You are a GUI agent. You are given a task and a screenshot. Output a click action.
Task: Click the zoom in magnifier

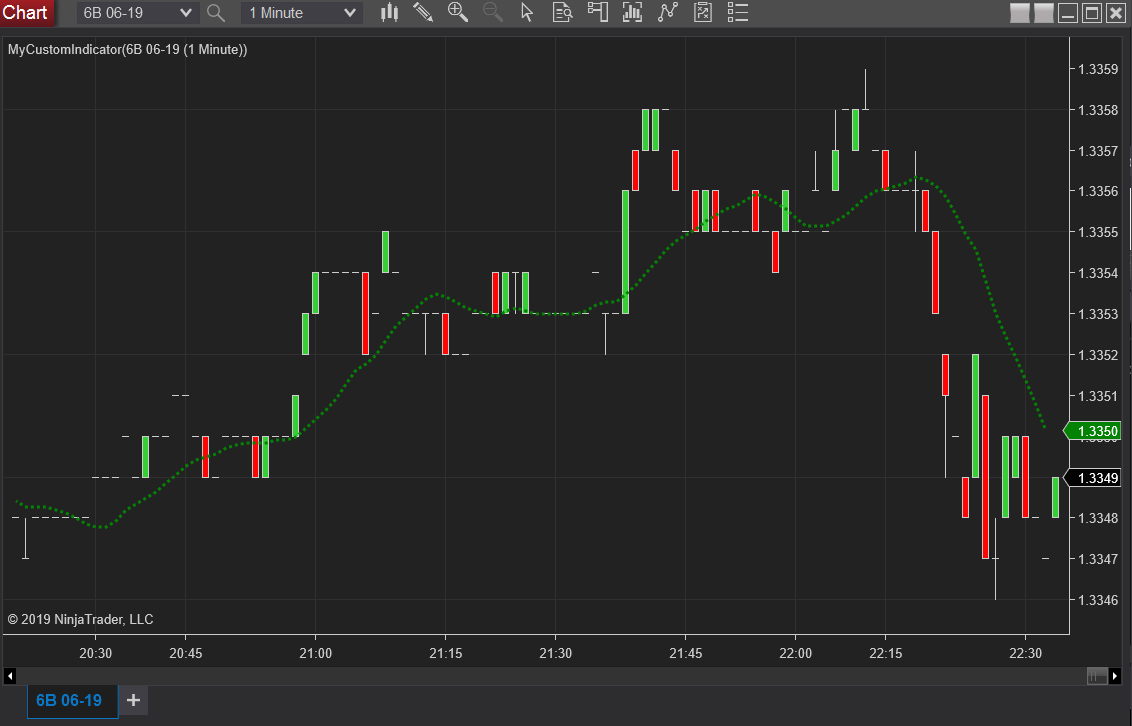point(458,12)
